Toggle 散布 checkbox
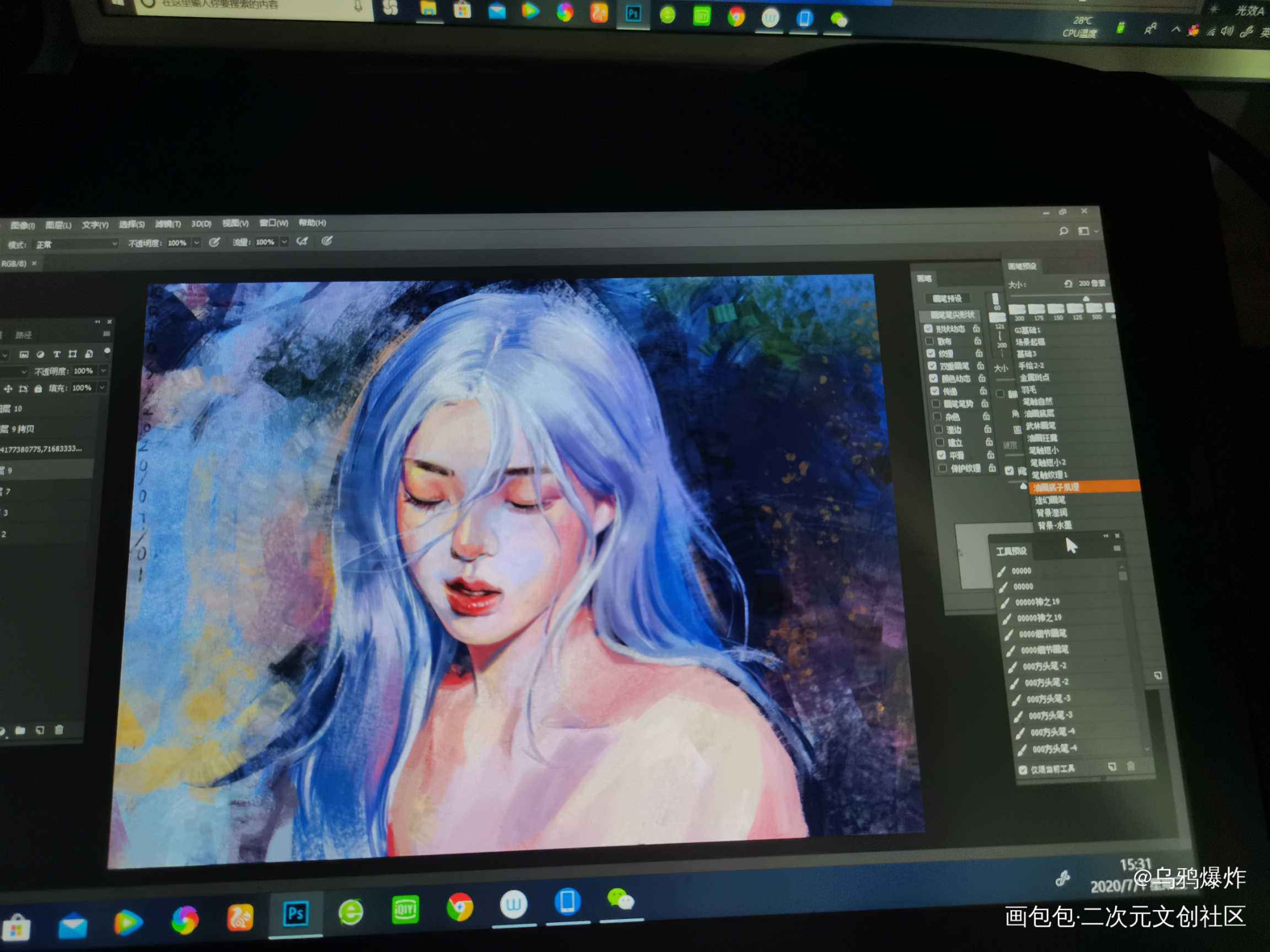1270x952 pixels. 930,341
